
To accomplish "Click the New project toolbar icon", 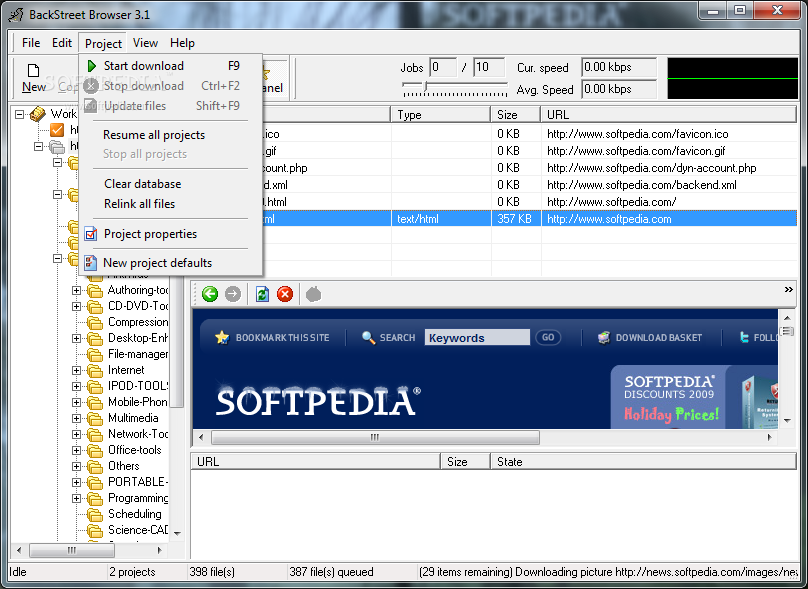I will click(33, 71).
